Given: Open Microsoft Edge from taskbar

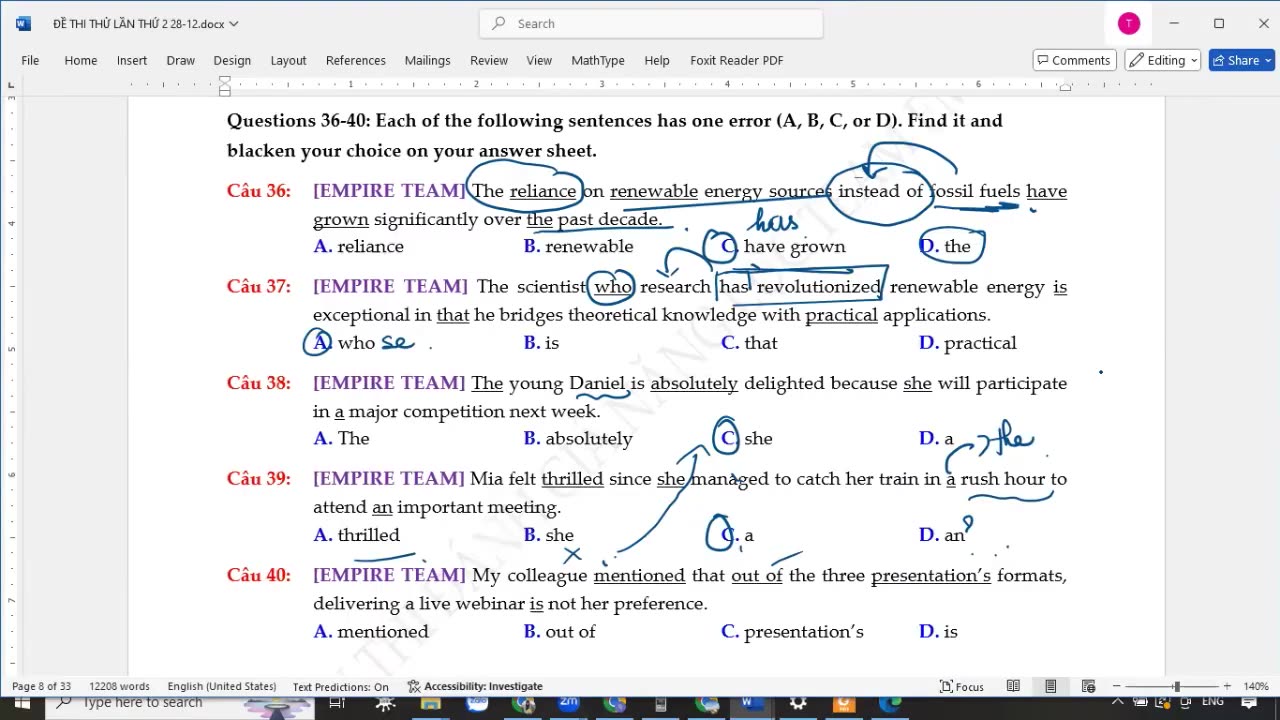Looking at the screenshot, I should click(x=890, y=704).
